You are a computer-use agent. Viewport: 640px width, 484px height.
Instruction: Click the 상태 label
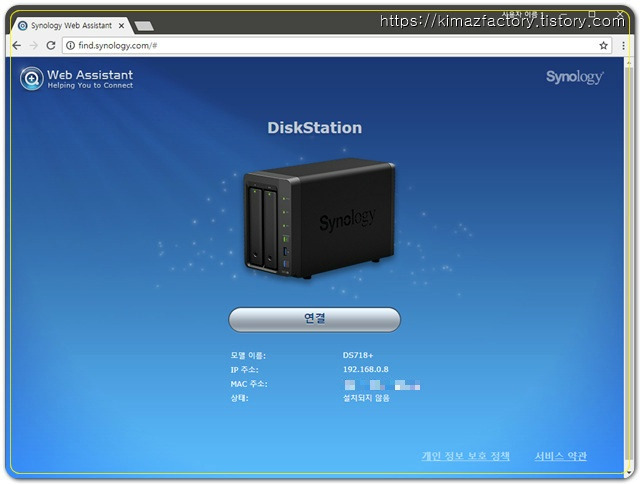(239, 398)
